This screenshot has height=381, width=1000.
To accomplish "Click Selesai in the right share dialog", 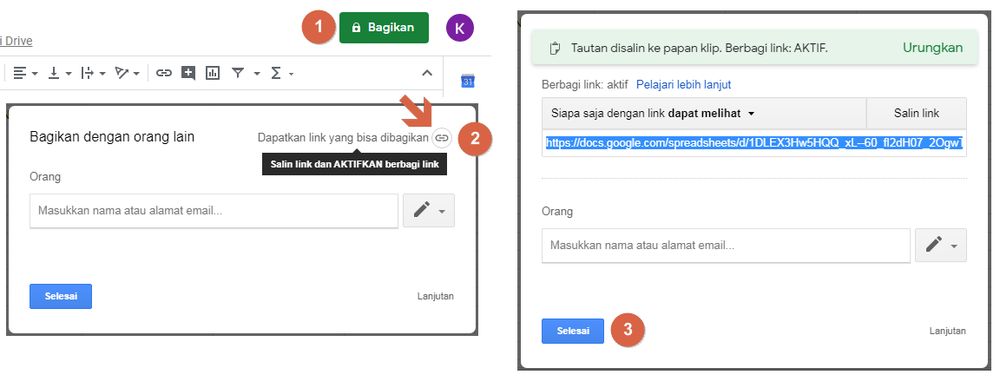I will [573, 331].
